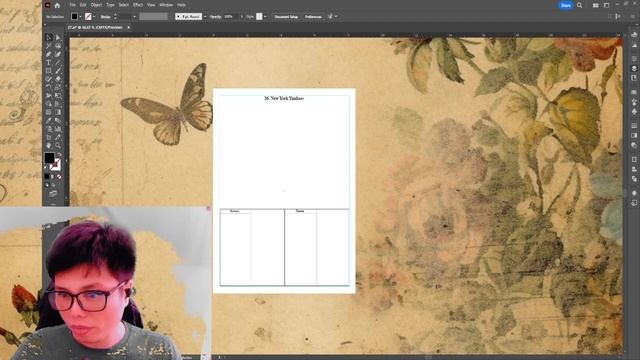Click the stroke weight stepper arrows
This screenshot has height=360, width=640.
click(115, 17)
